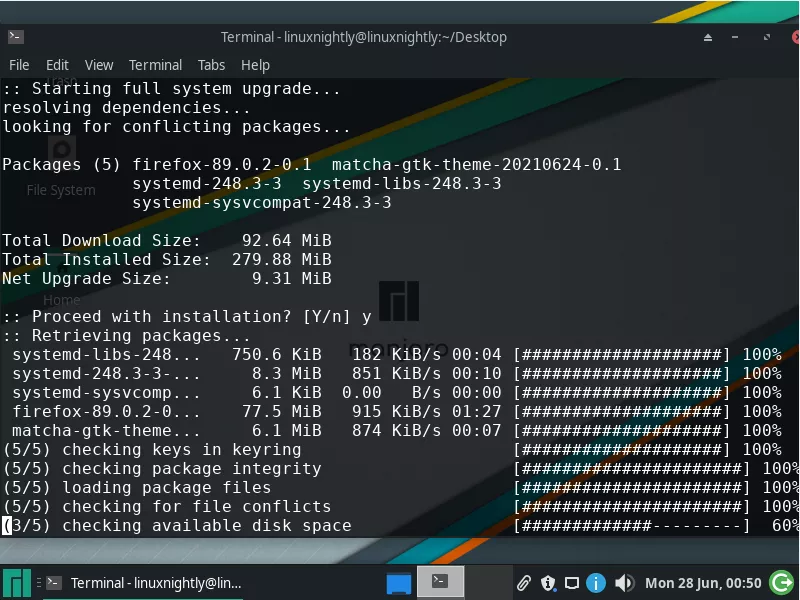Click the 'systemd-sysvcompat-248.3-3' package name
The height and width of the screenshot is (600, 800).
pos(262,203)
